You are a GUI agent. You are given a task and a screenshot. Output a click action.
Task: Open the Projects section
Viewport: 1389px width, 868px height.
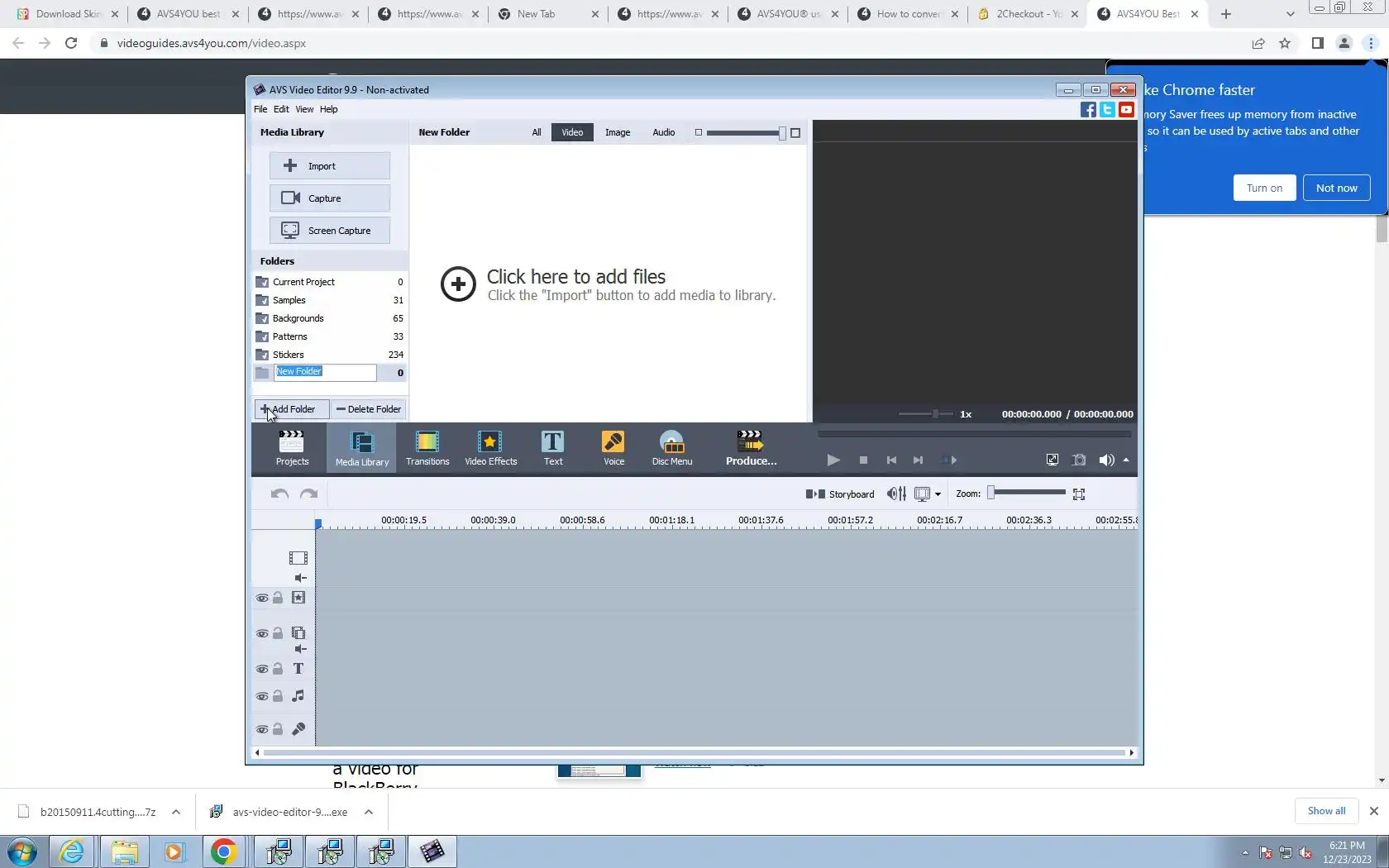292,448
